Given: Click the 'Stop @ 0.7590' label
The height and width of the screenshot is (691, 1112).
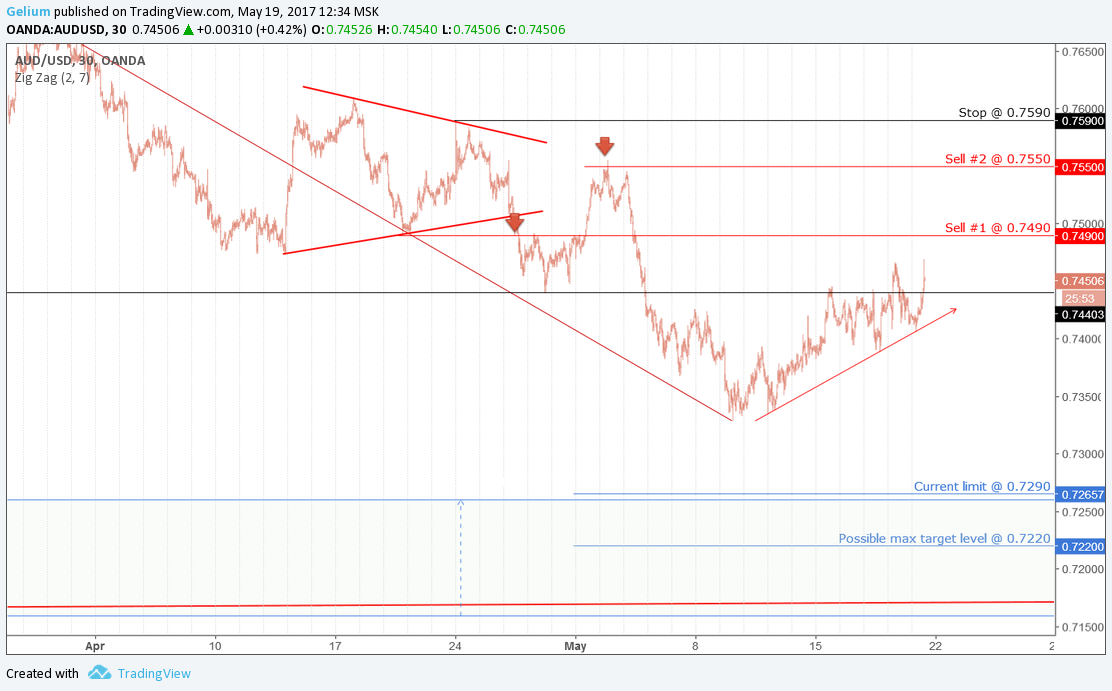Looking at the screenshot, I should [x=1004, y=112].
